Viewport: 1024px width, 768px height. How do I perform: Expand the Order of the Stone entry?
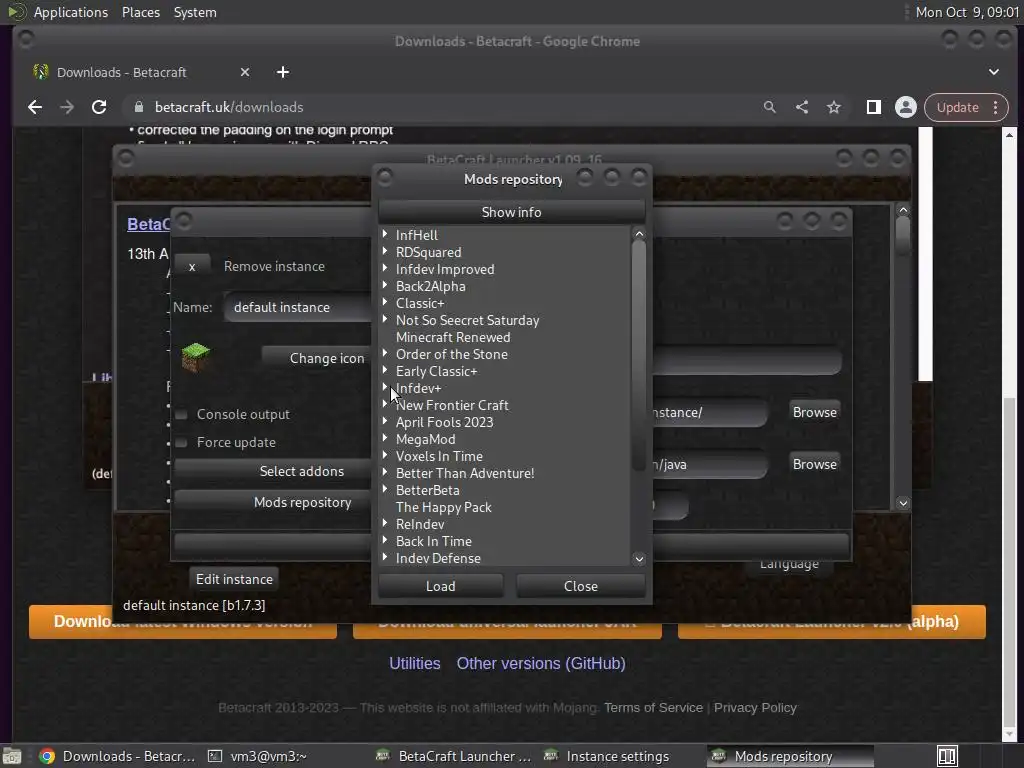pos(385,353)
